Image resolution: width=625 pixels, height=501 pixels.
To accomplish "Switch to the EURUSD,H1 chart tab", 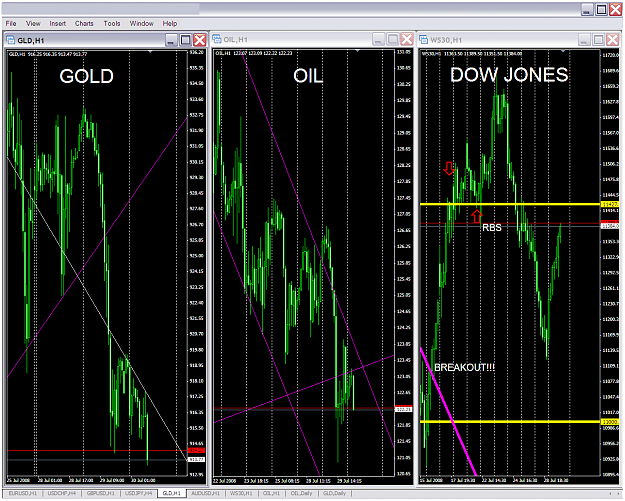I will (x=22, y=493).
